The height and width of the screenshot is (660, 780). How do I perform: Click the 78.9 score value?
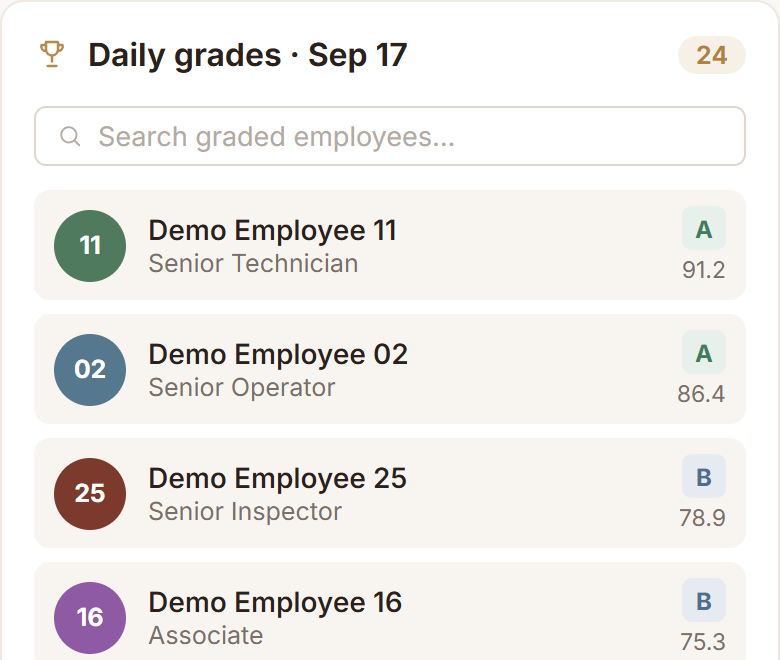point(702,518)
